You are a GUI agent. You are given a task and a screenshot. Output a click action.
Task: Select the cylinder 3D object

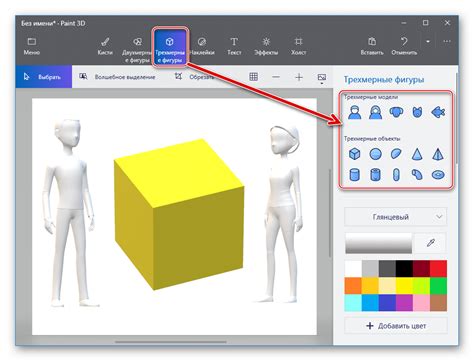355,175
